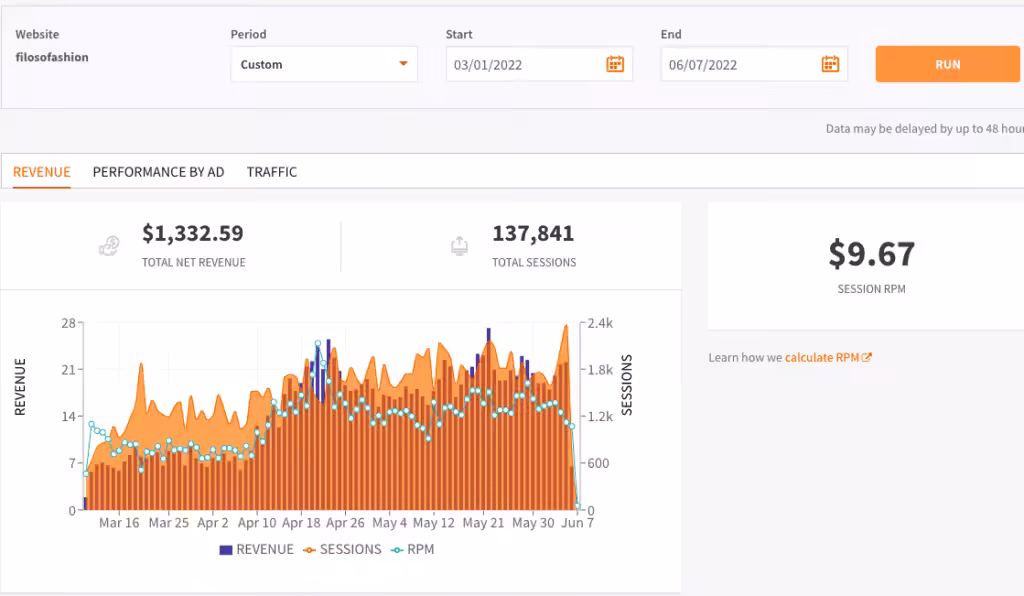Click the external link icon beside calculate RPM
This screenshot has width=1024, height=596.
click(x=867, y=358)
